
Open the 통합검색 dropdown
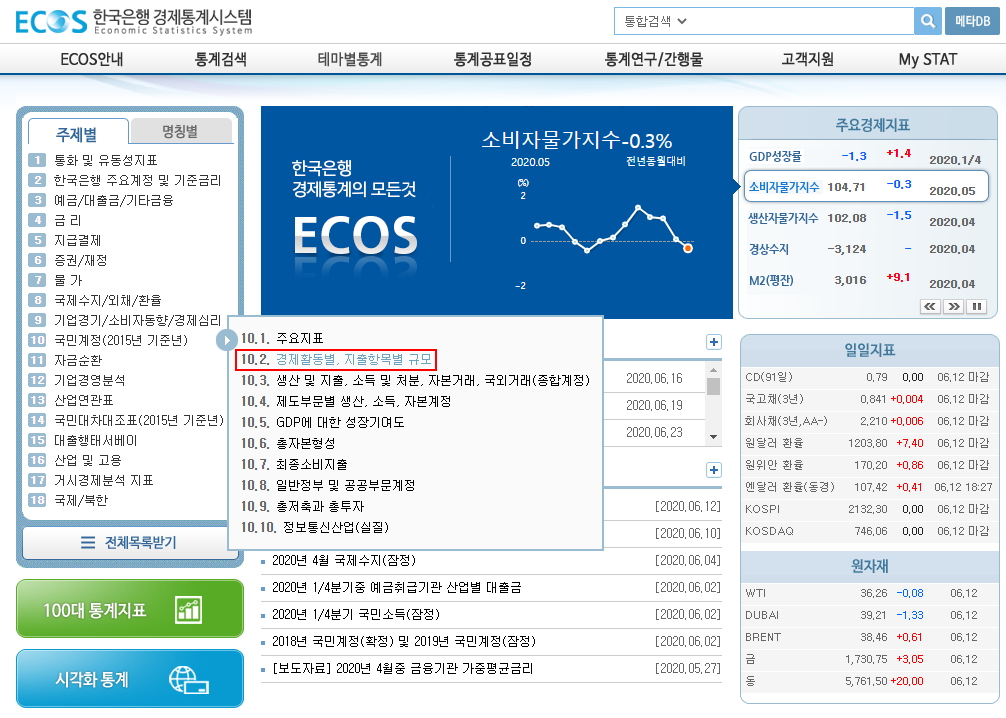[655, 21]
